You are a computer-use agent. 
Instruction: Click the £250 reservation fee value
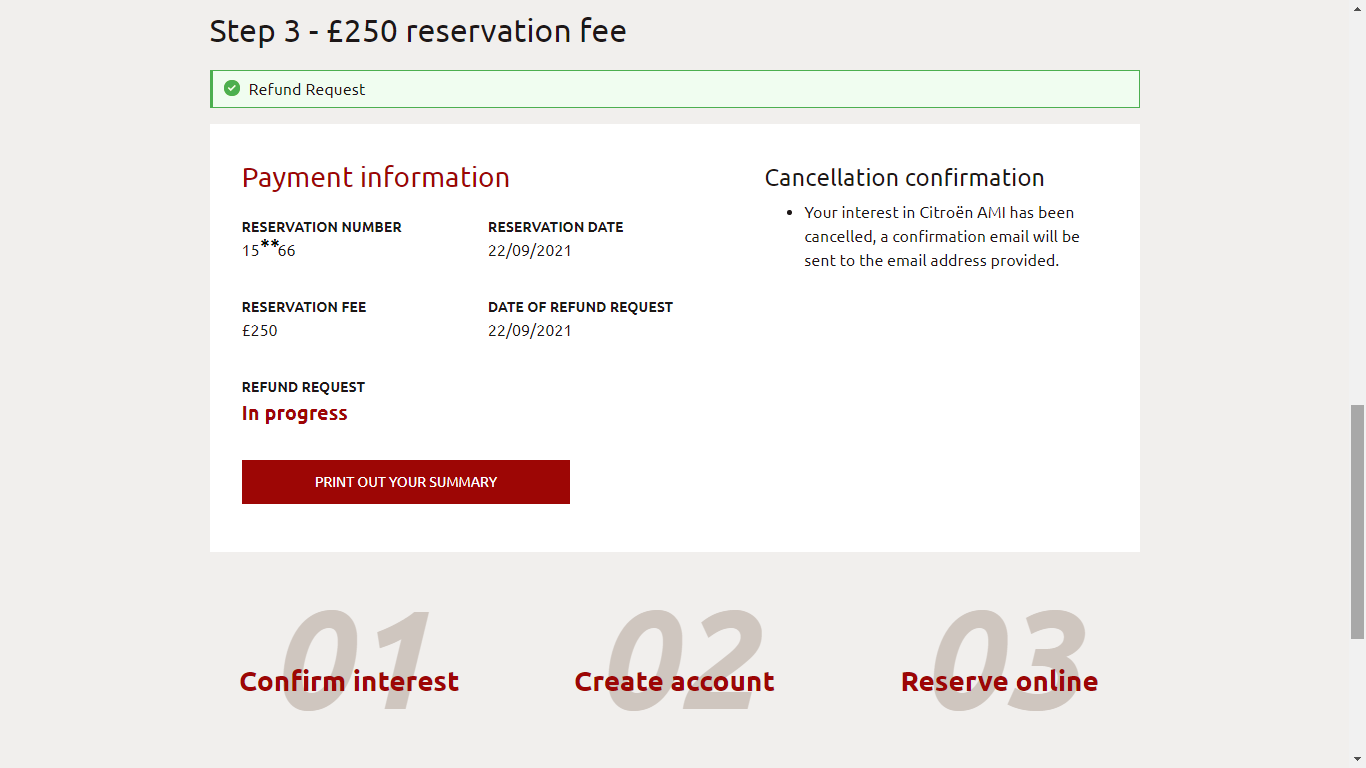pyautogui.click(x=260, y=331)
